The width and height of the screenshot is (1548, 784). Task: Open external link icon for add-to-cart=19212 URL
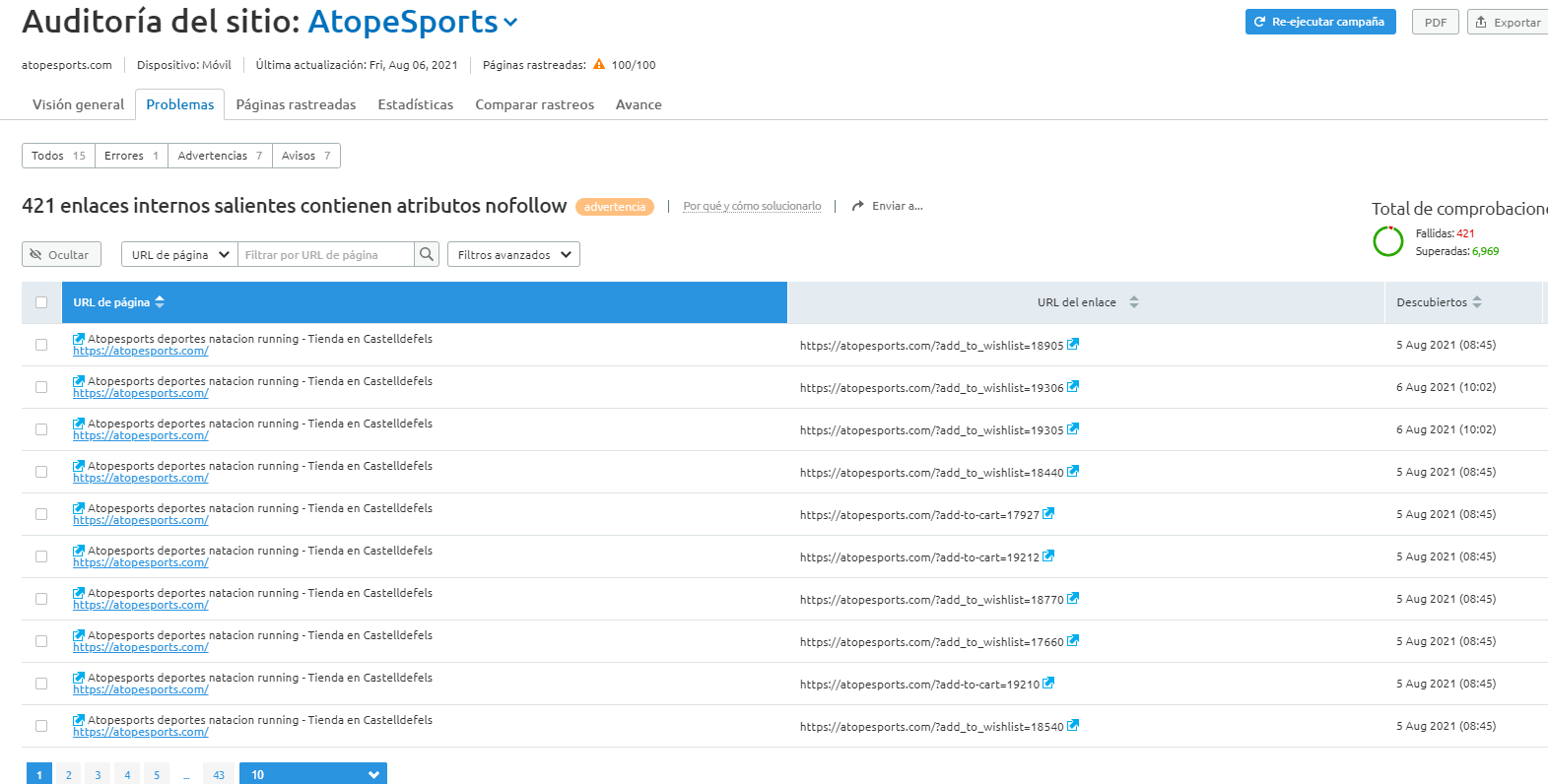coord(1048,555)
